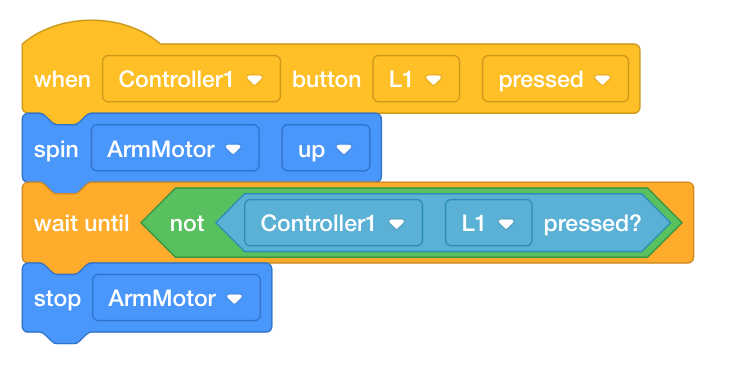Image resolution: width=732 pixels, height=368 pixels.
Task: Open the Controller1 dropdown inside the pressed? block
Action: coord(333,223)
